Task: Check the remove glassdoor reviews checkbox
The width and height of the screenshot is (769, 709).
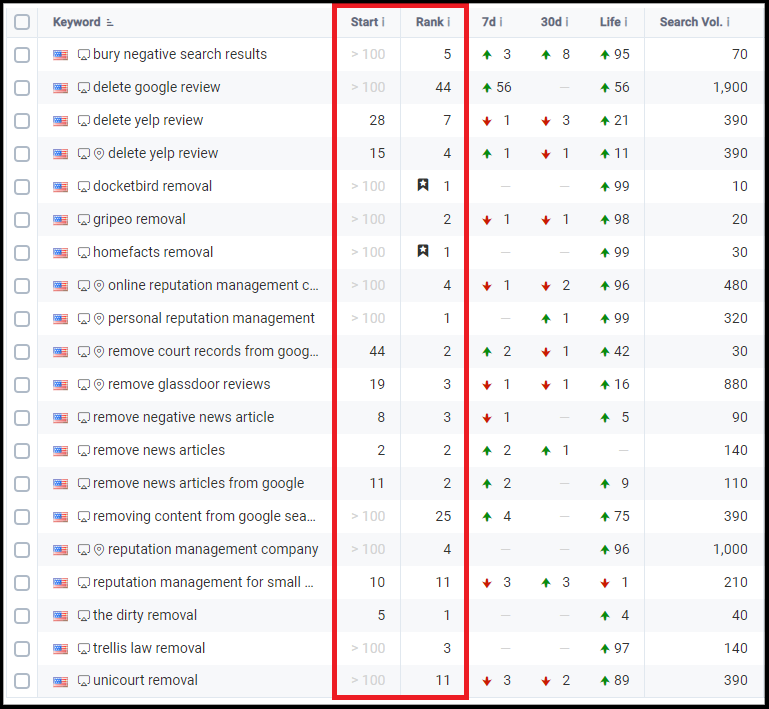Action: coord(22,385)
